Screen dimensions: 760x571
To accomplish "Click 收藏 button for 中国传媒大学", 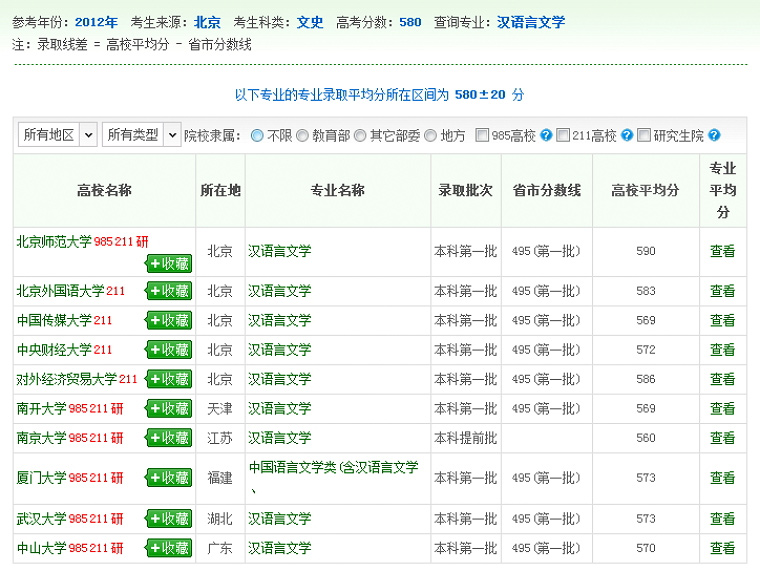I will point(168,320).
